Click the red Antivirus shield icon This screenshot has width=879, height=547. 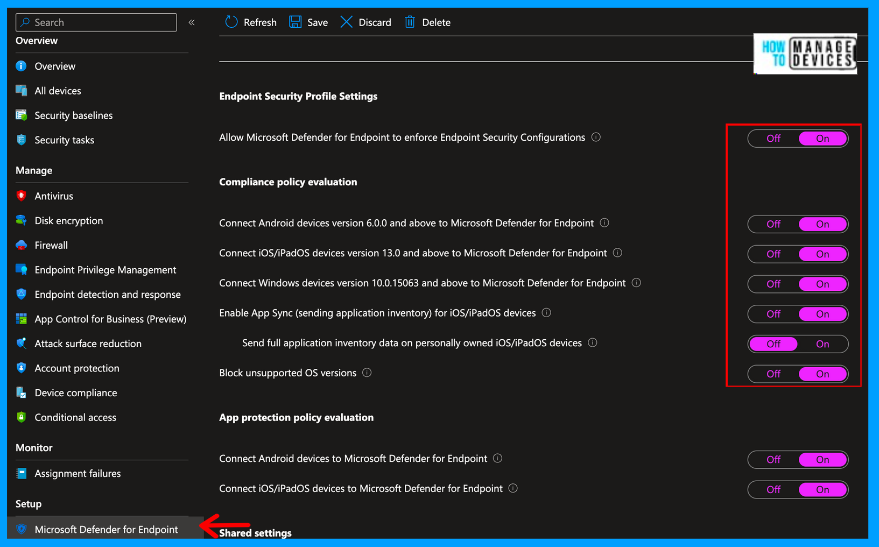click(21, 196)
